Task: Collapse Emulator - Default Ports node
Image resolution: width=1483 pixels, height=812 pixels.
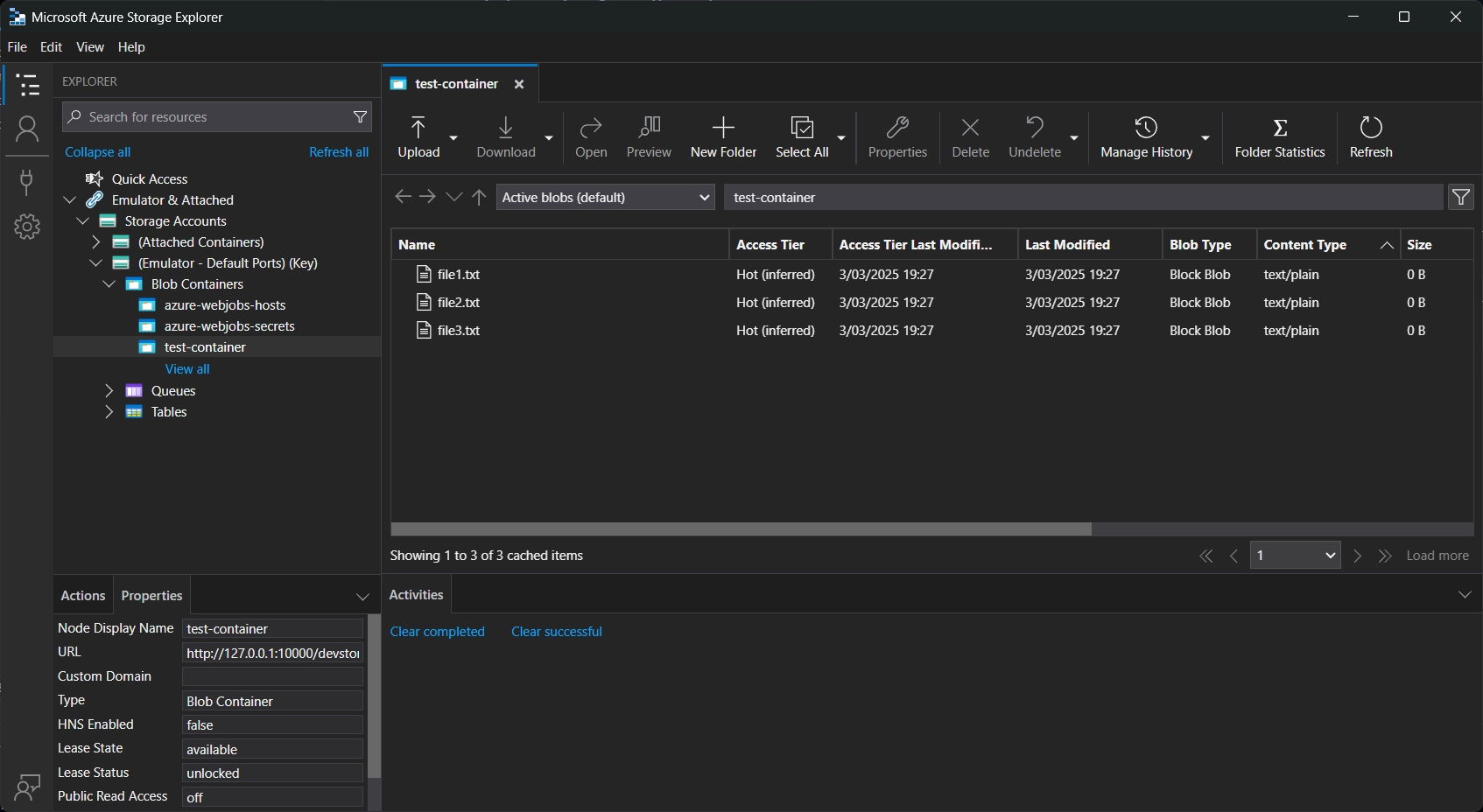Action: point(96,263)
